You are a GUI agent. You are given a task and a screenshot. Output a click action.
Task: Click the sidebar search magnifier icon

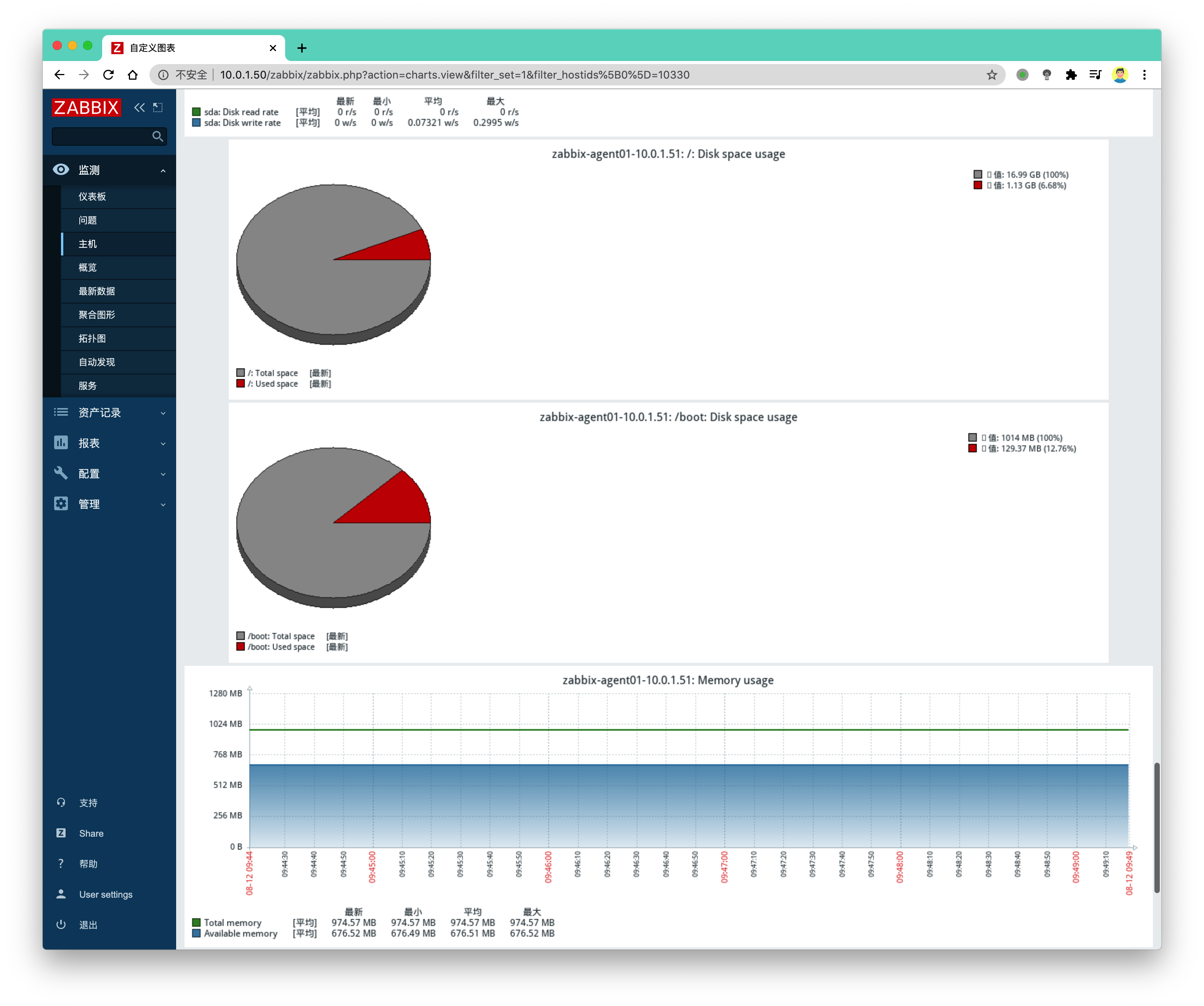158,137
